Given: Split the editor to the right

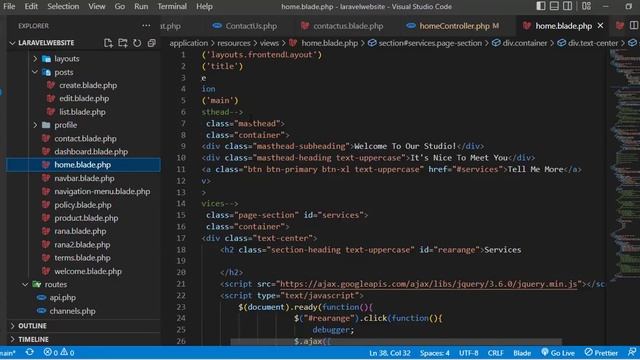Looking at the screenshot, I should coord(634,26).
